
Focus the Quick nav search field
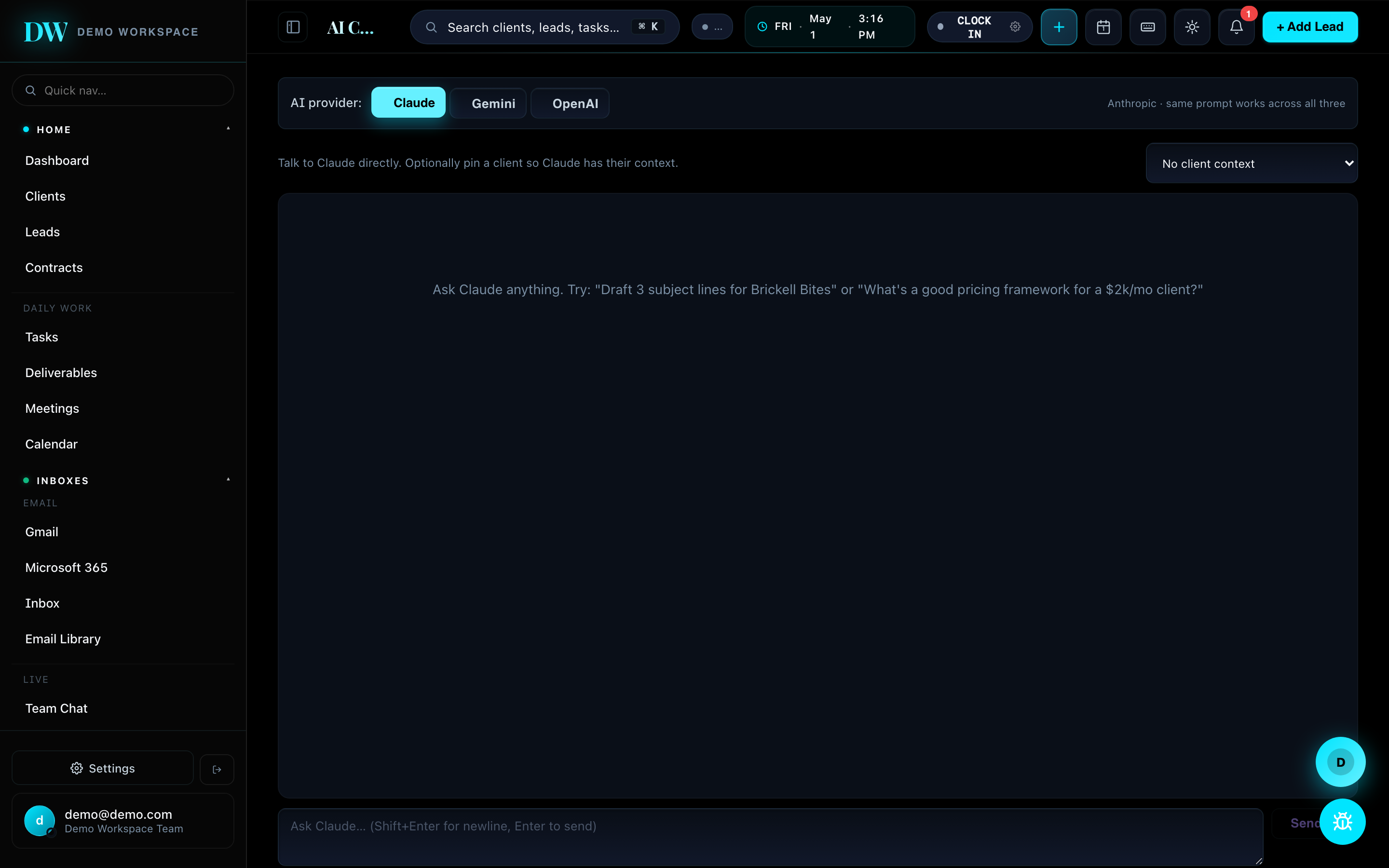point(123,90)
